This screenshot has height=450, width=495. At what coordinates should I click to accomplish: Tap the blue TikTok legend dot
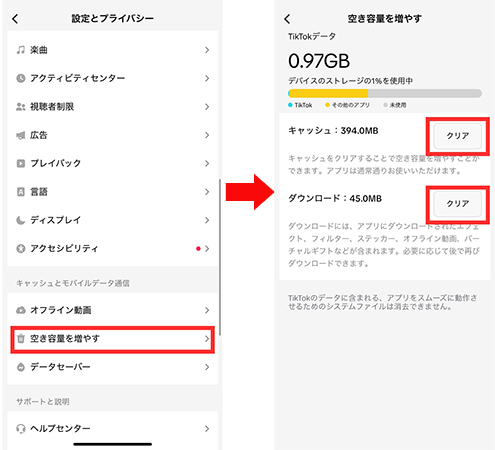[x=290, y=105]
